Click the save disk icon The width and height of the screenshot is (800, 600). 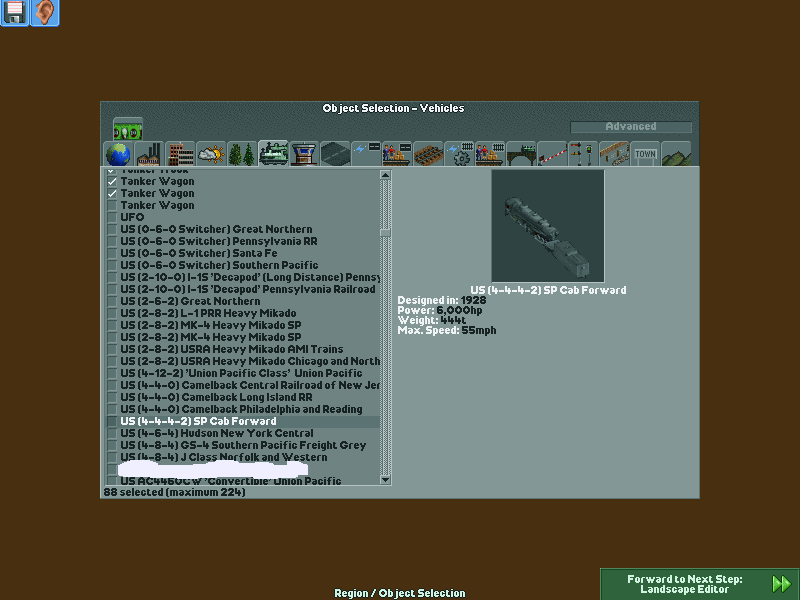(x=14, y=13)
